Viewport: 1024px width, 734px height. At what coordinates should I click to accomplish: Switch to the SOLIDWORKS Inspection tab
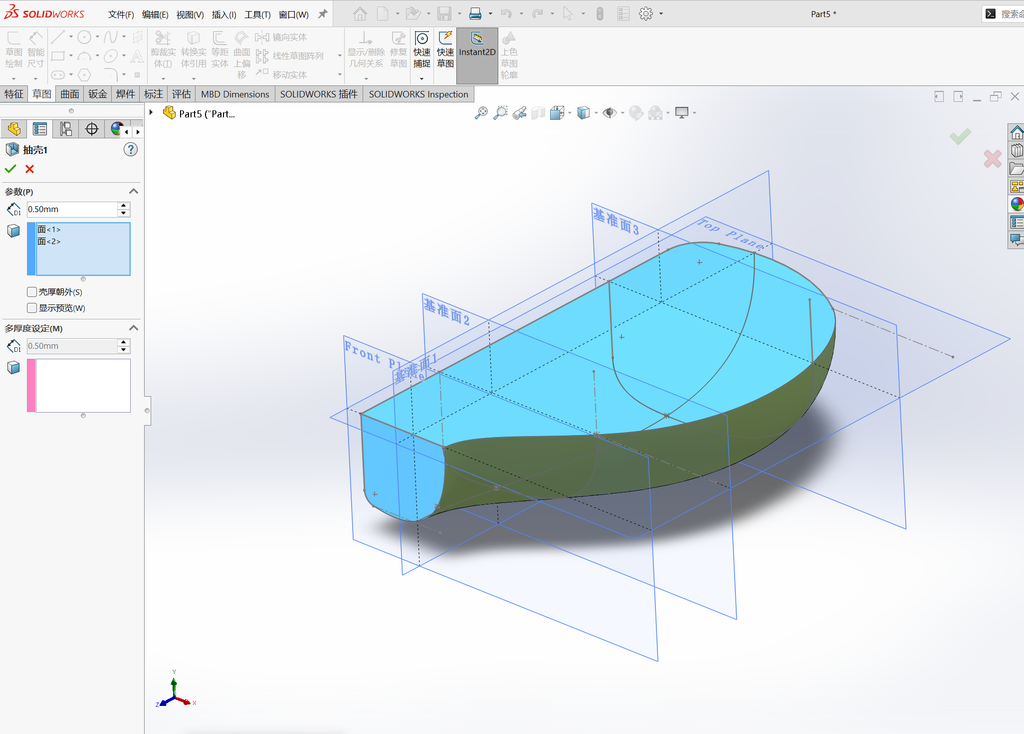click(x=419, y=94)
